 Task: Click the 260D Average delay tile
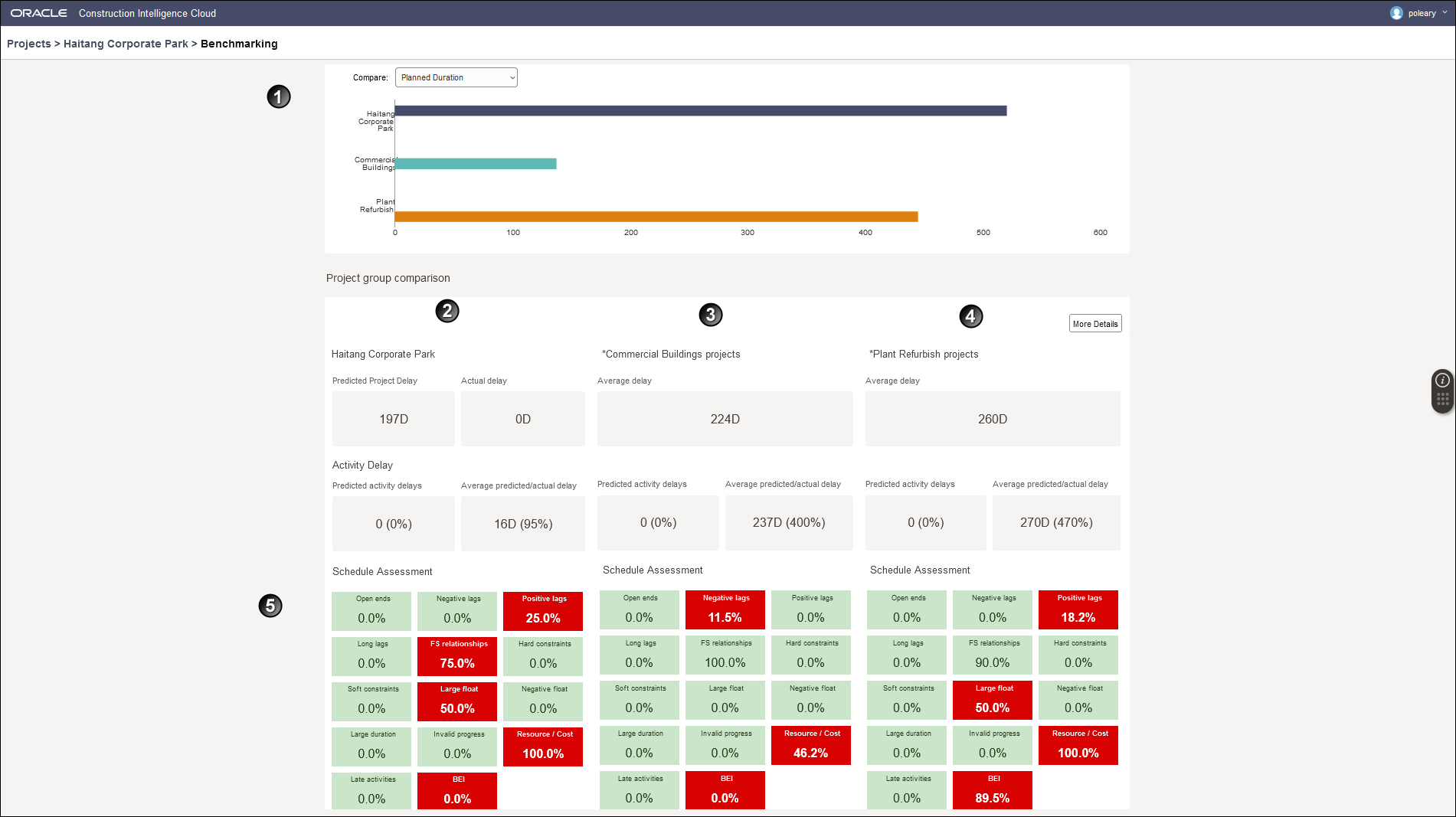(x=993, y=419)
